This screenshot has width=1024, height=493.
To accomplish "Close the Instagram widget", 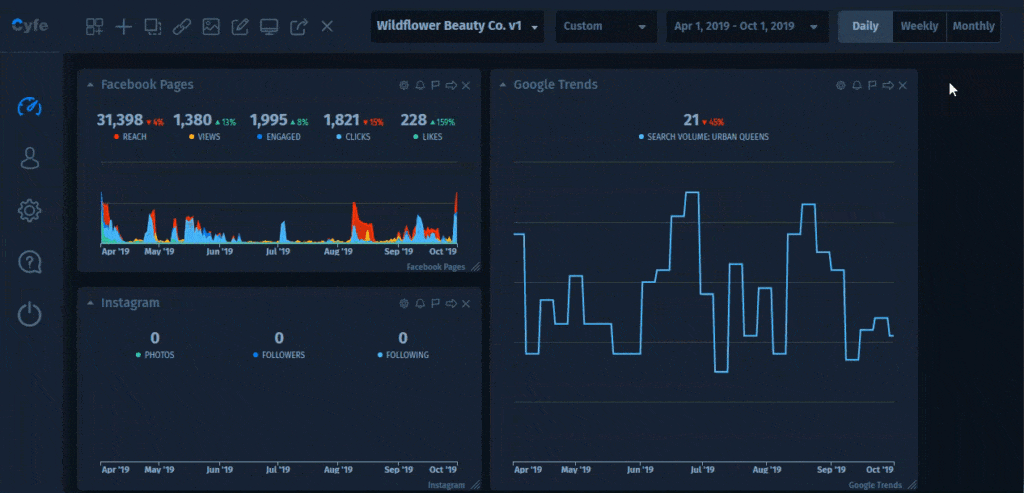I will coord(466,304).
